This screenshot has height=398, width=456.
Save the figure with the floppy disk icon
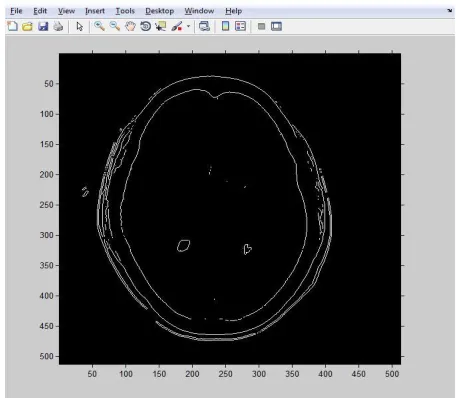43,26
